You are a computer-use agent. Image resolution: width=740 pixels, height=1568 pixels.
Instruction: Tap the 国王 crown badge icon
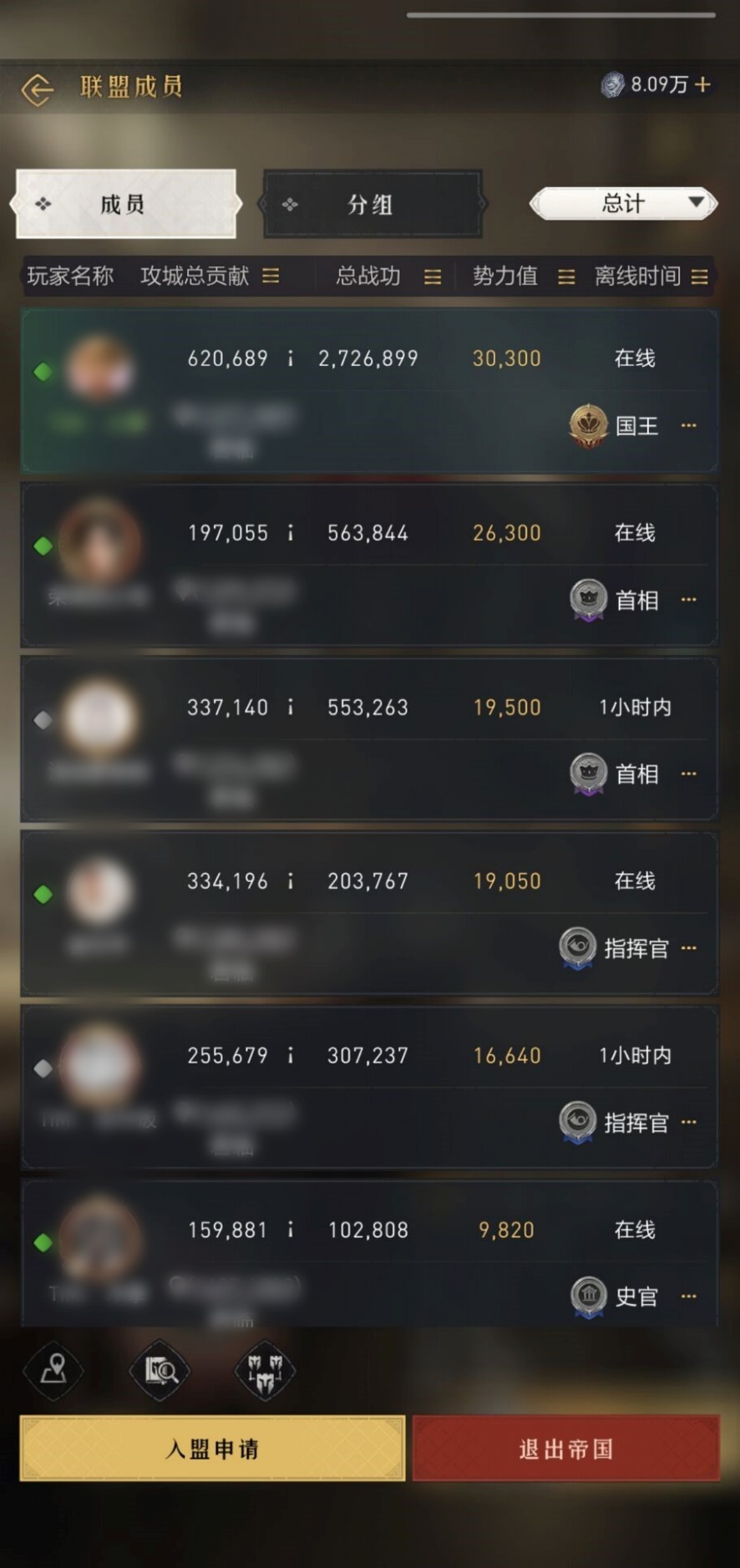588,426
